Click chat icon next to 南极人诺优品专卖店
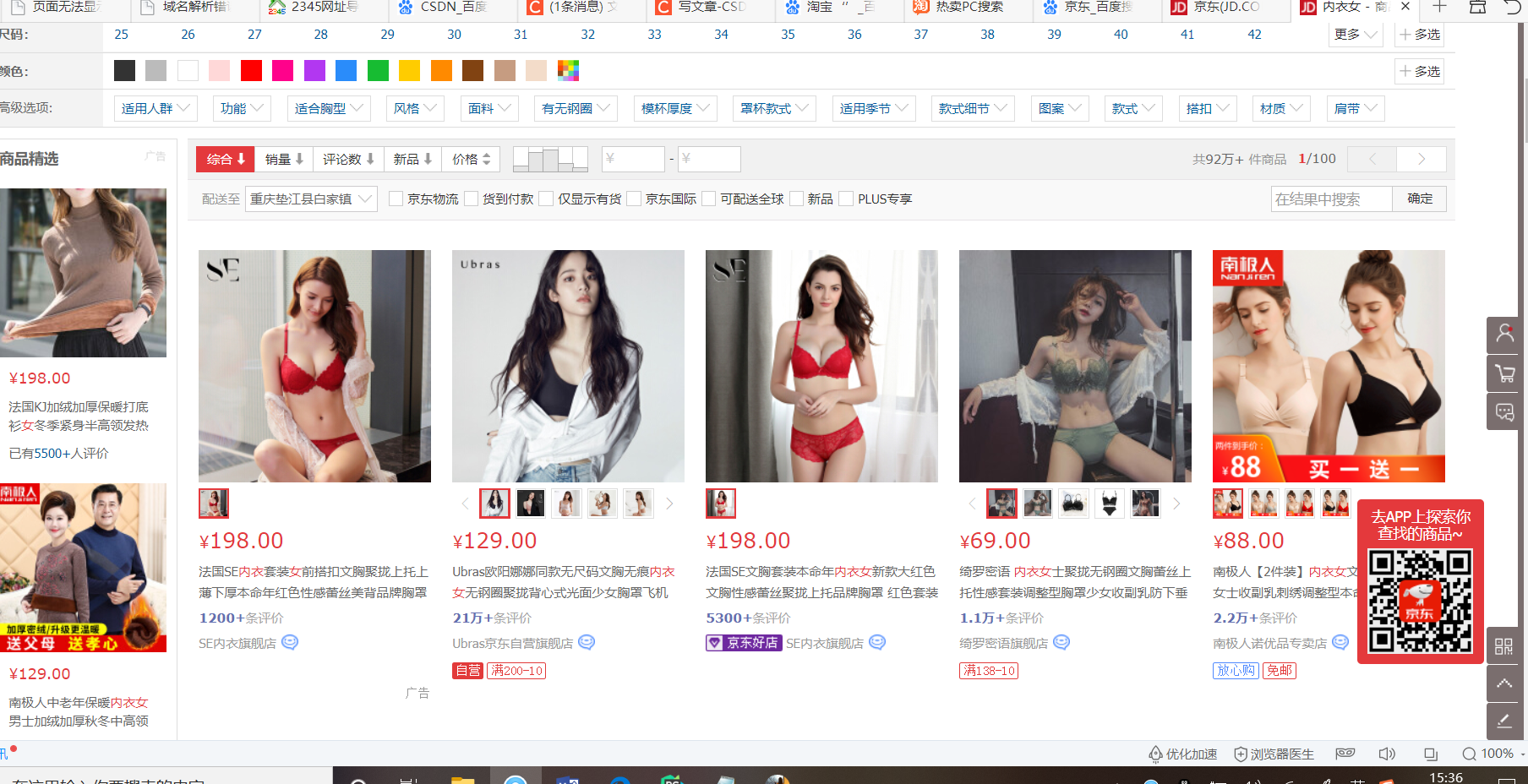Image resolution: width=1528 pixels, height=784 pixels. click(x=1340, y=642)
